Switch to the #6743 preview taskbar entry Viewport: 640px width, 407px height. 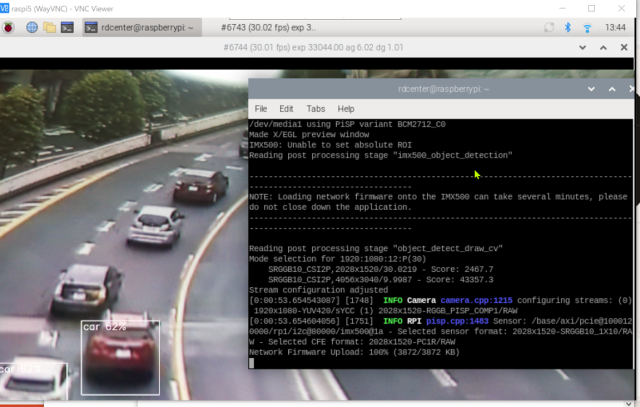click(x=268, y=27)
